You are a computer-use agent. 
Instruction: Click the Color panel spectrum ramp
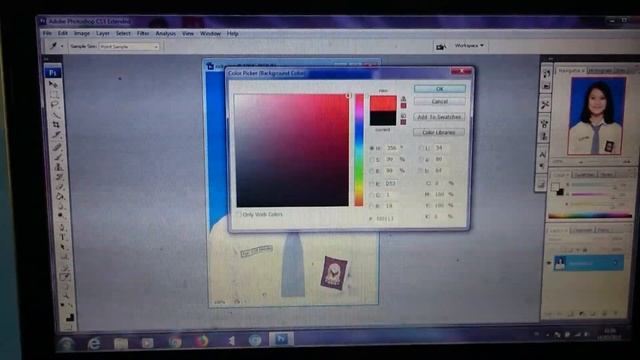[590, 215]
